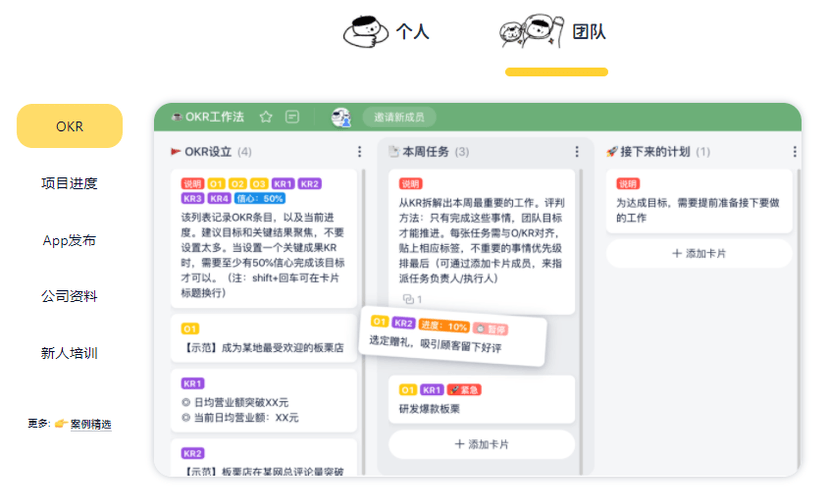The height and width of the screenshot is (503, 828).
Task: Open the 选定赠礼 card
Action: [x=453, y=338]
